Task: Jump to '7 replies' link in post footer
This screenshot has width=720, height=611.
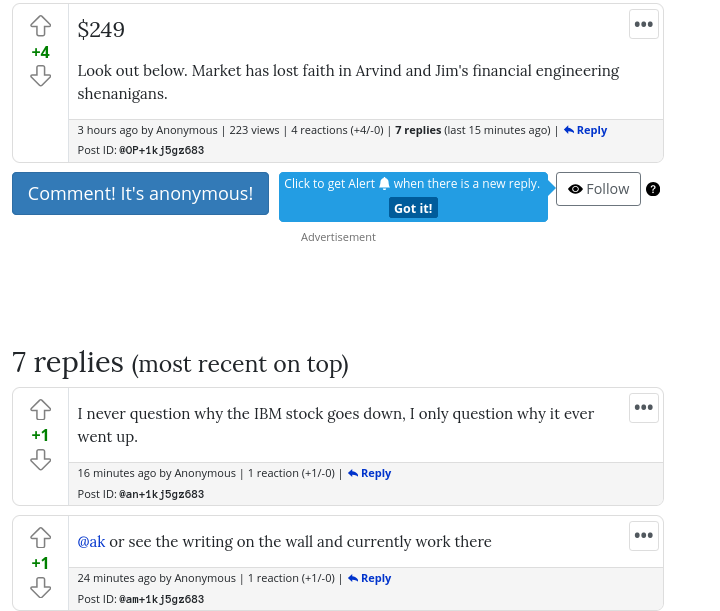Action: coord(418,130)
